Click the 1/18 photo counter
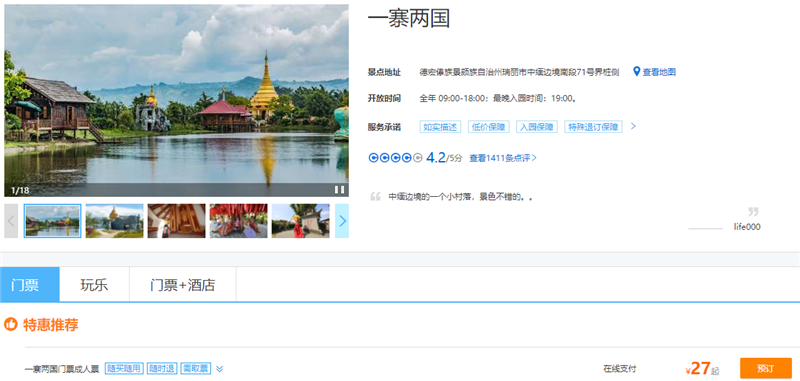The width and height of the screenshot is (800, 381). (20, 190)
